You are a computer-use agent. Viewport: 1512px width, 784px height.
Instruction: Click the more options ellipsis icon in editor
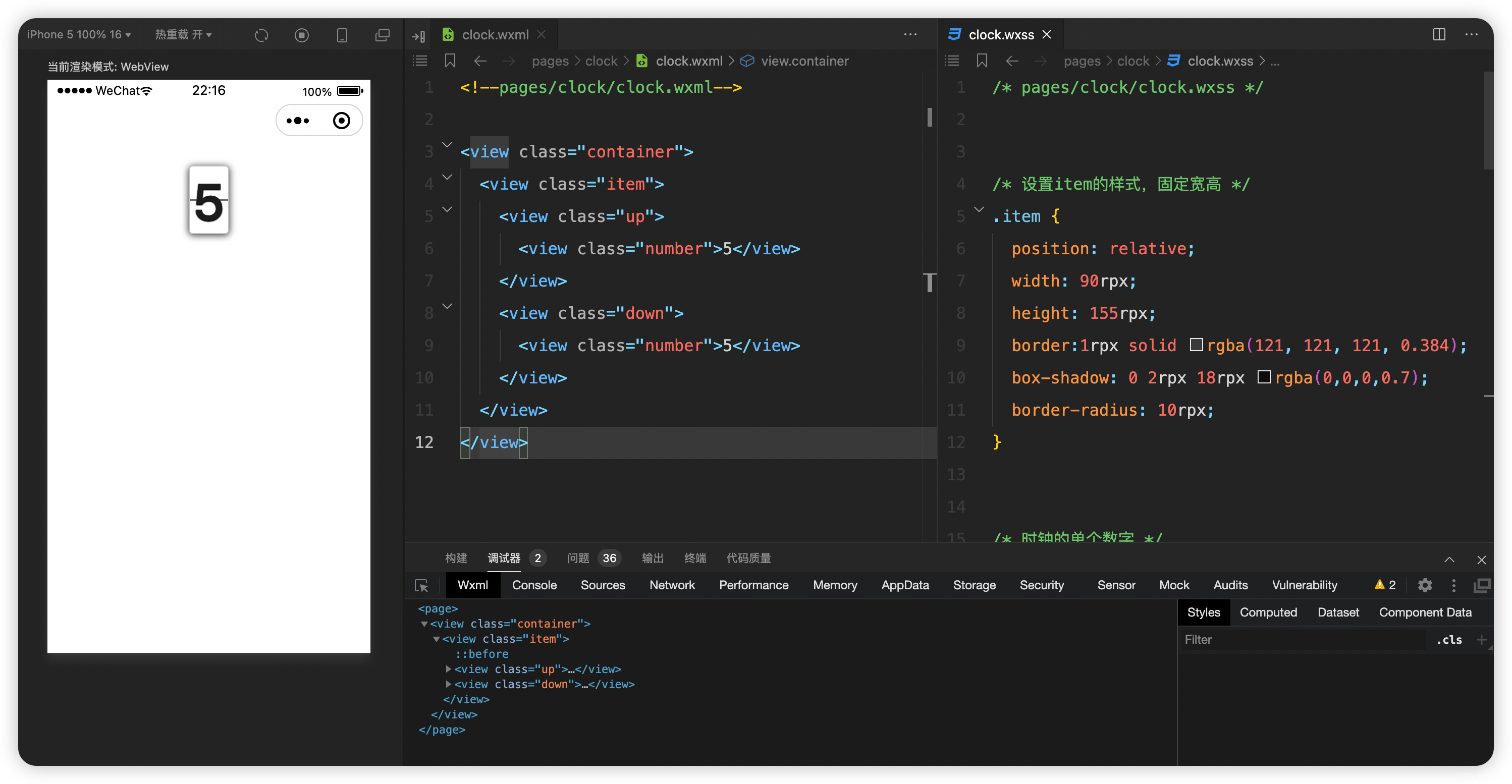pyautogui.click(x=910, y=34)
